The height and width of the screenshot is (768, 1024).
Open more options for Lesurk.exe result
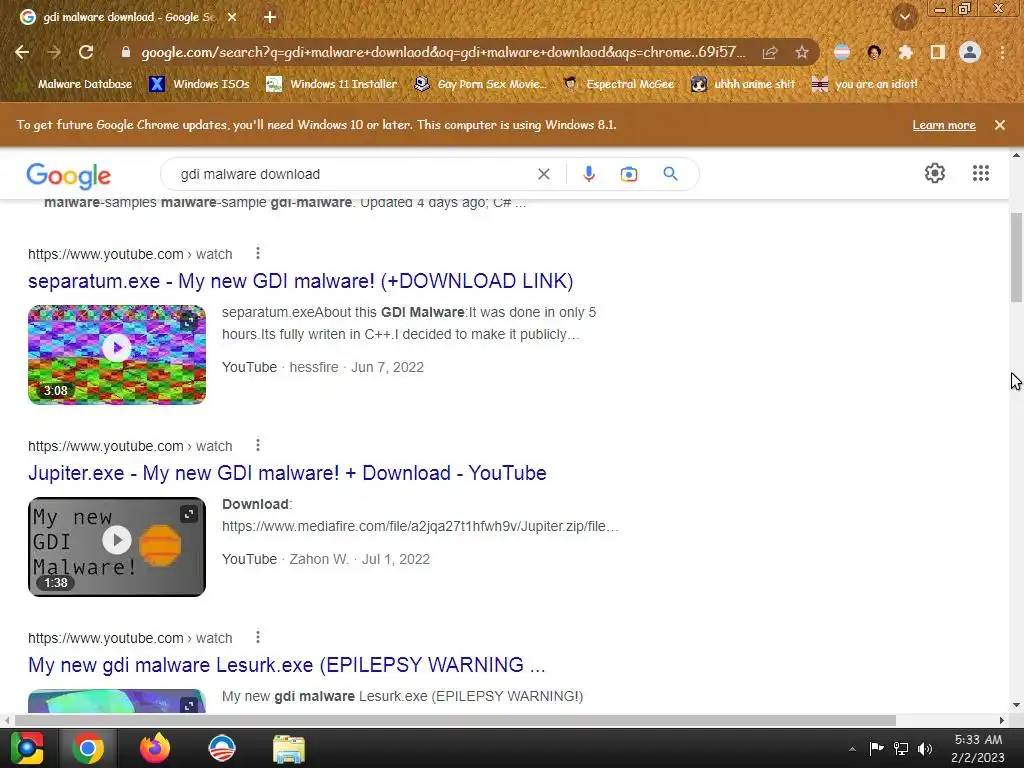pyautogui.click(x=258, y=637)
